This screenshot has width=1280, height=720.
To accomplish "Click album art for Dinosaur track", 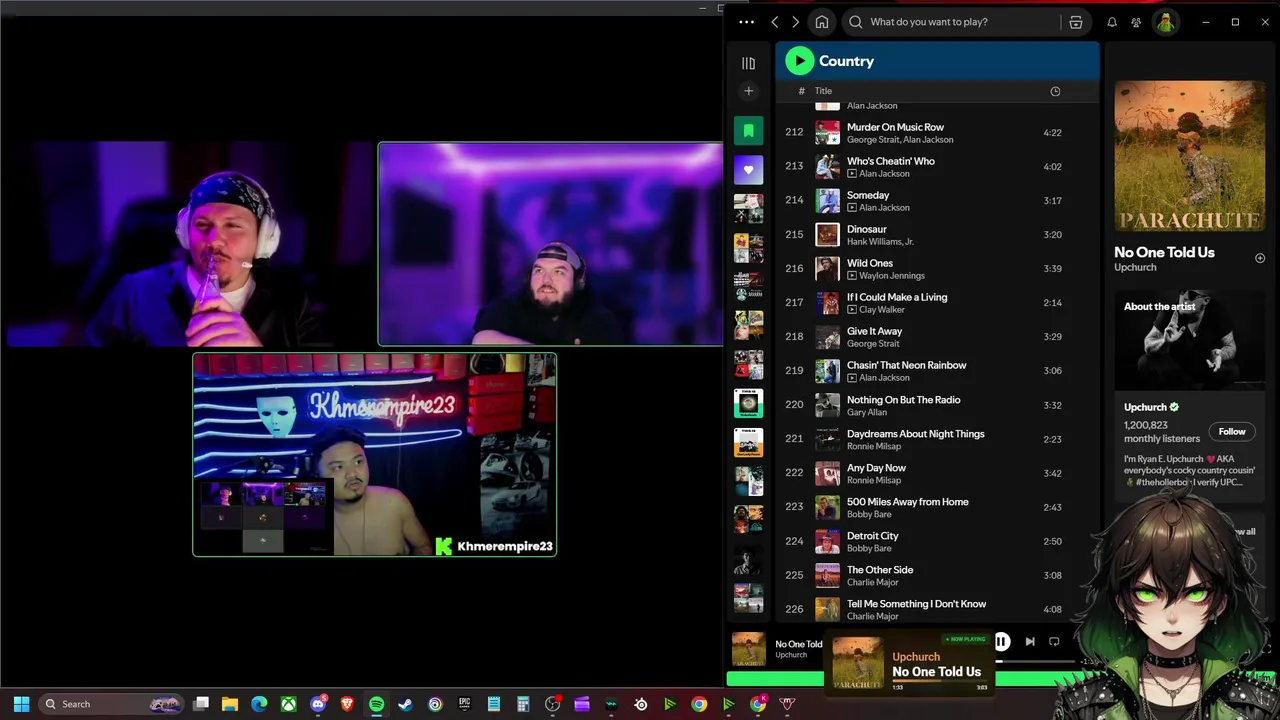I will click(827, 234).
